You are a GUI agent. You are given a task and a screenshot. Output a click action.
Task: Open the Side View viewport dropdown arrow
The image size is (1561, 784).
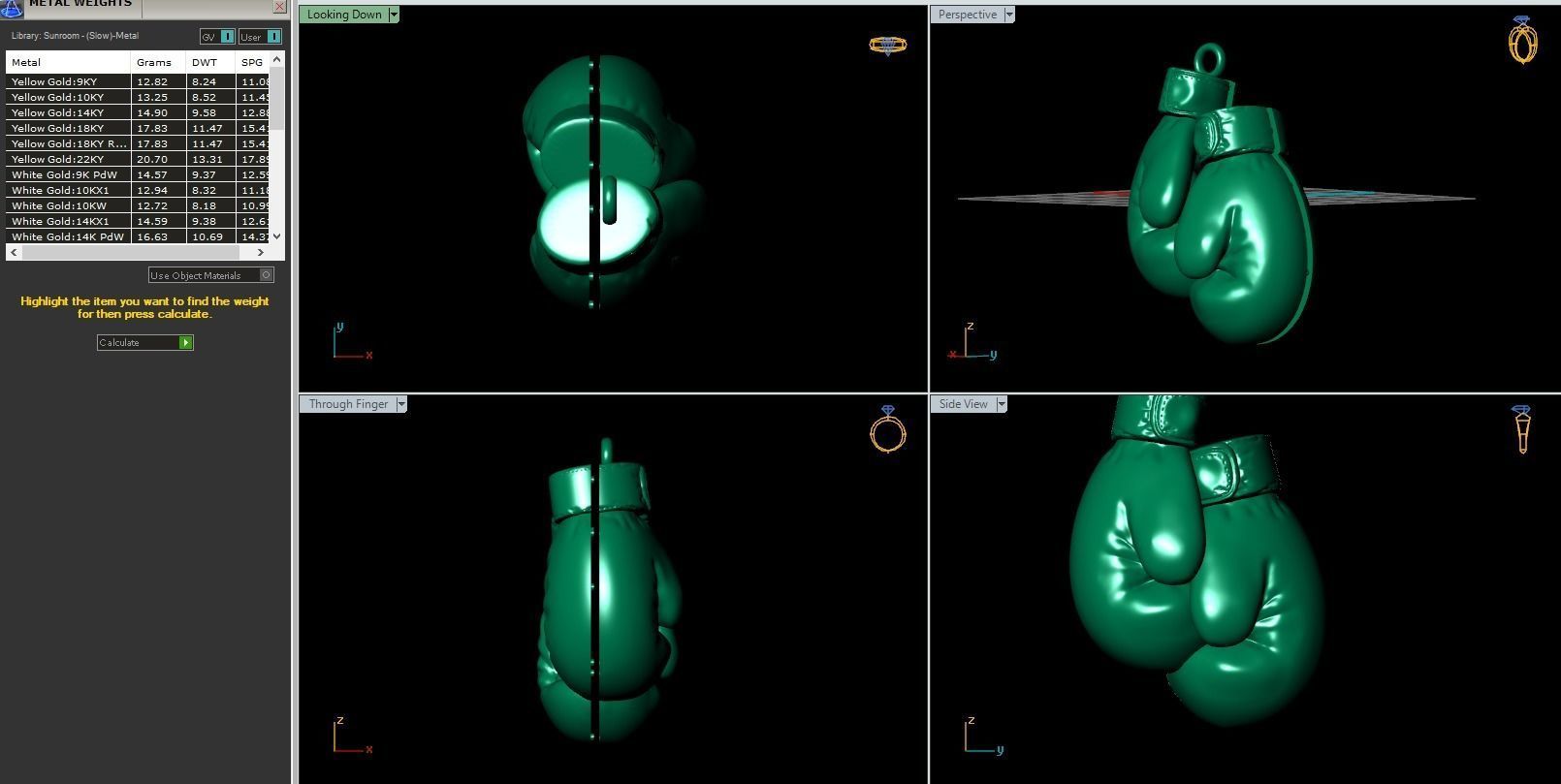pos(1002,404)
